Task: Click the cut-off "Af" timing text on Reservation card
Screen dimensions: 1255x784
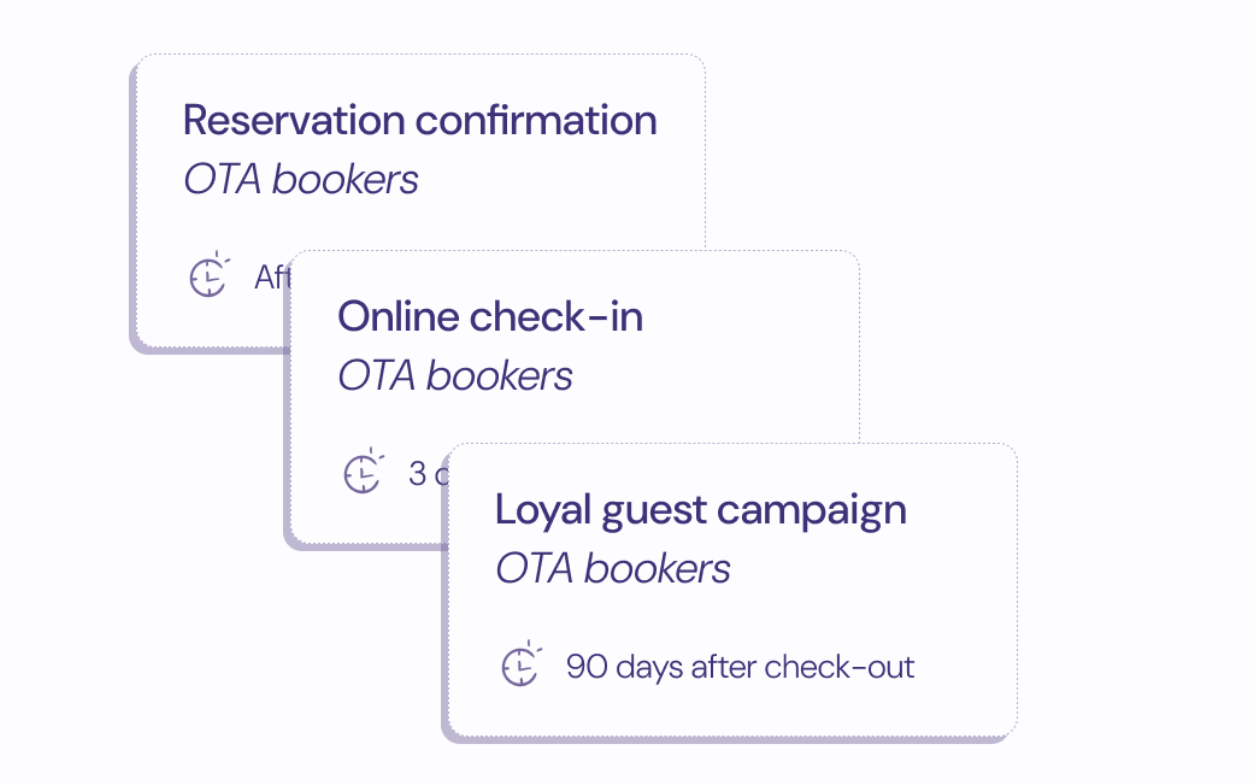Action: 270,277
